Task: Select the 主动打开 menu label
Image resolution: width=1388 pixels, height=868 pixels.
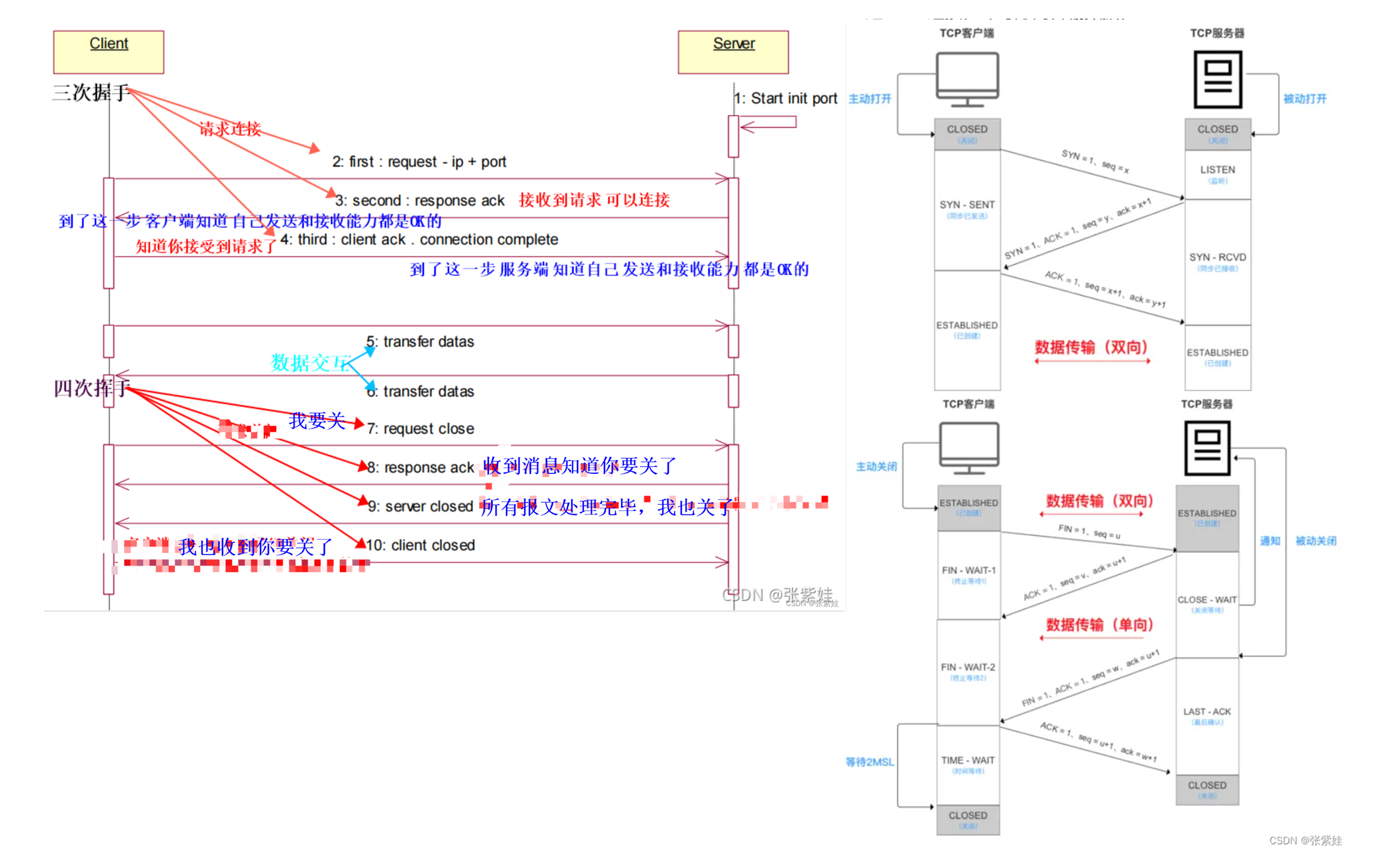Action: pos(869,97)
